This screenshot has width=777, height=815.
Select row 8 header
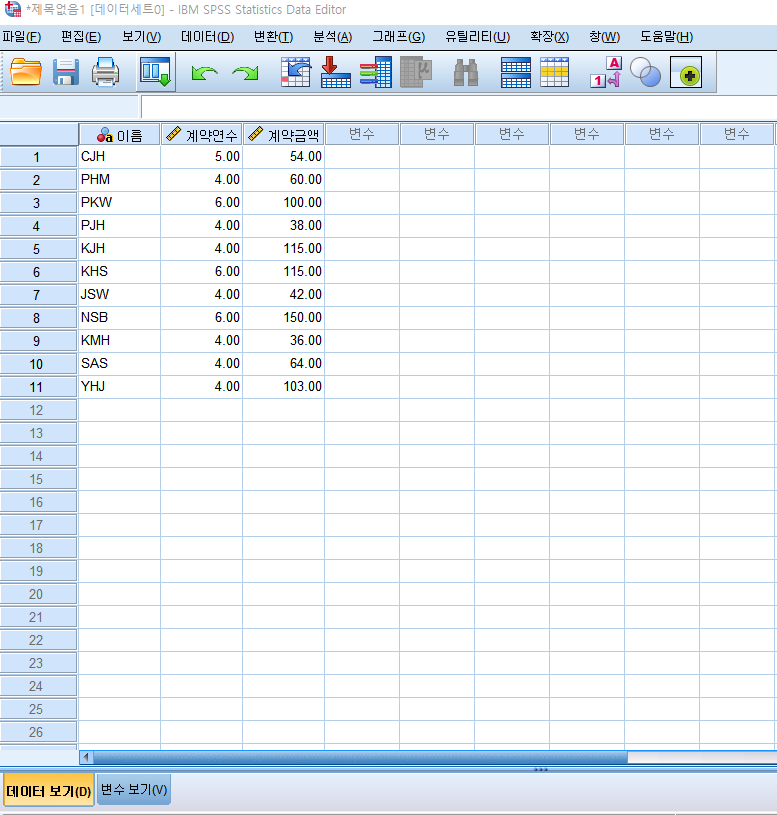click(38, 318)
